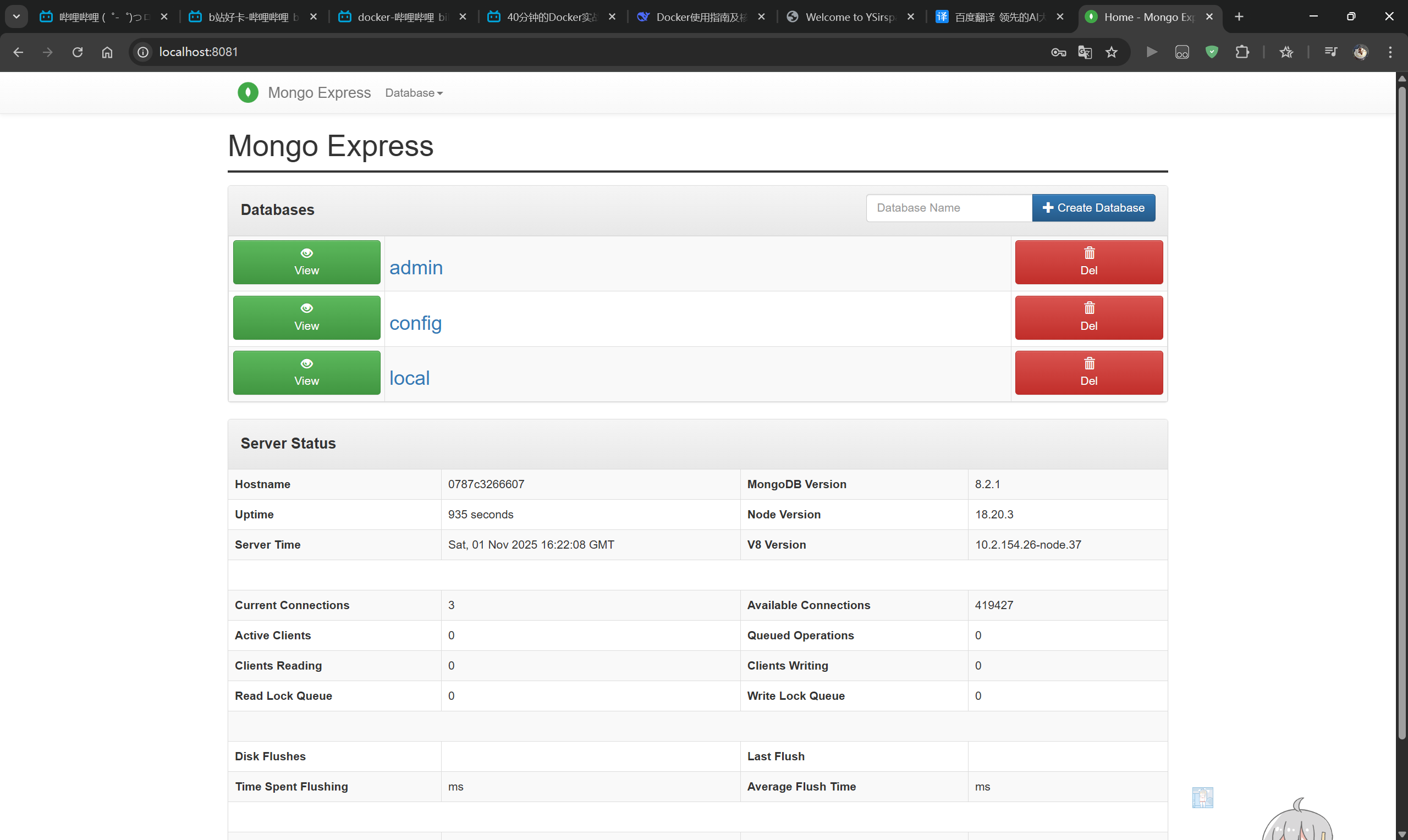Screen dimensions: 1408x840
Task: Click the Create Database button
Action: tap(1093, 208)
